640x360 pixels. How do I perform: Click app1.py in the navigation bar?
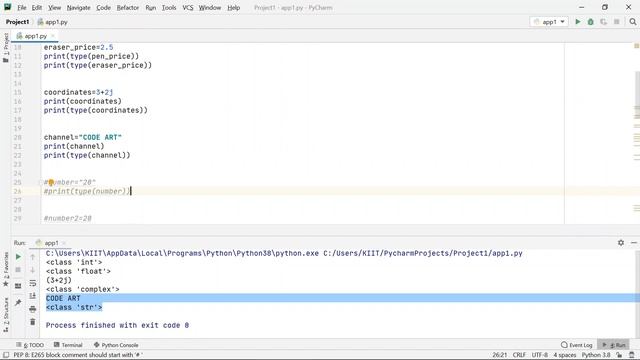[x=53, y=22]
